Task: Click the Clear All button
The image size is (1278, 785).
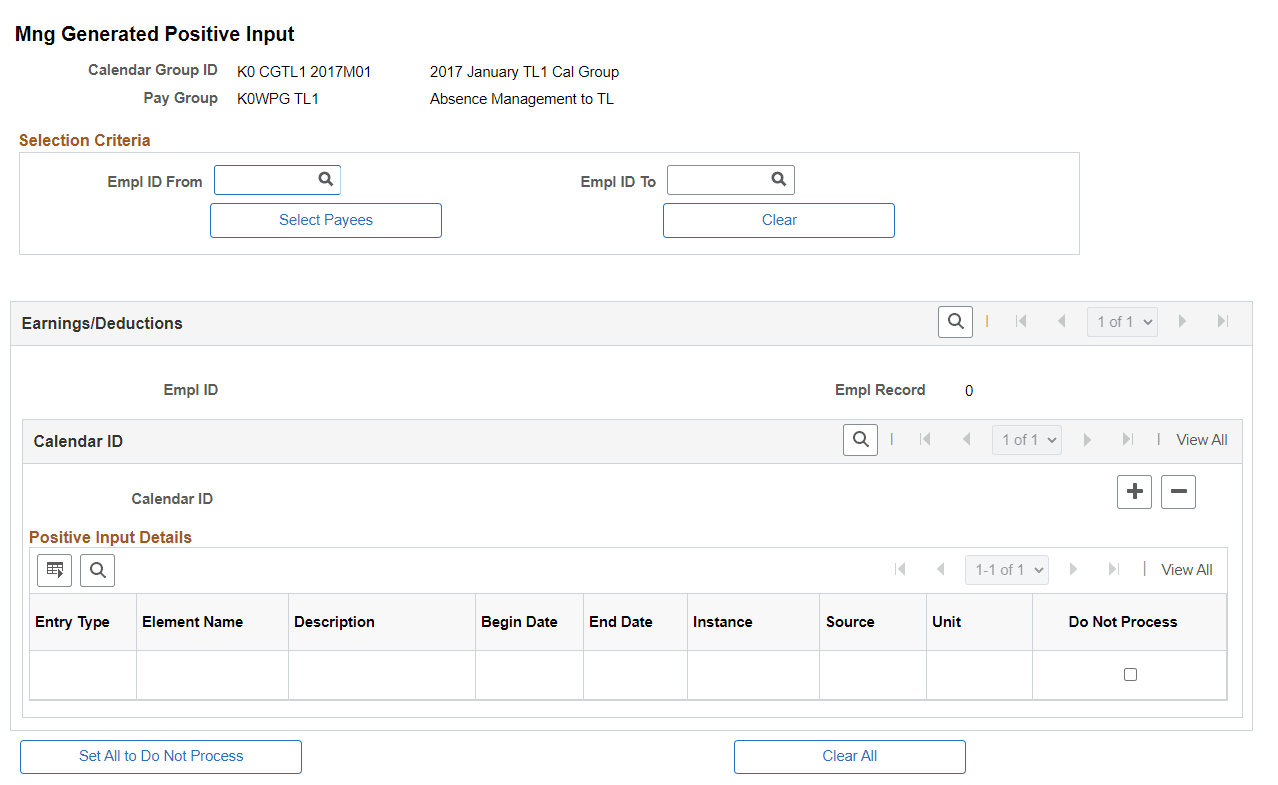Action: click(849, 757)
